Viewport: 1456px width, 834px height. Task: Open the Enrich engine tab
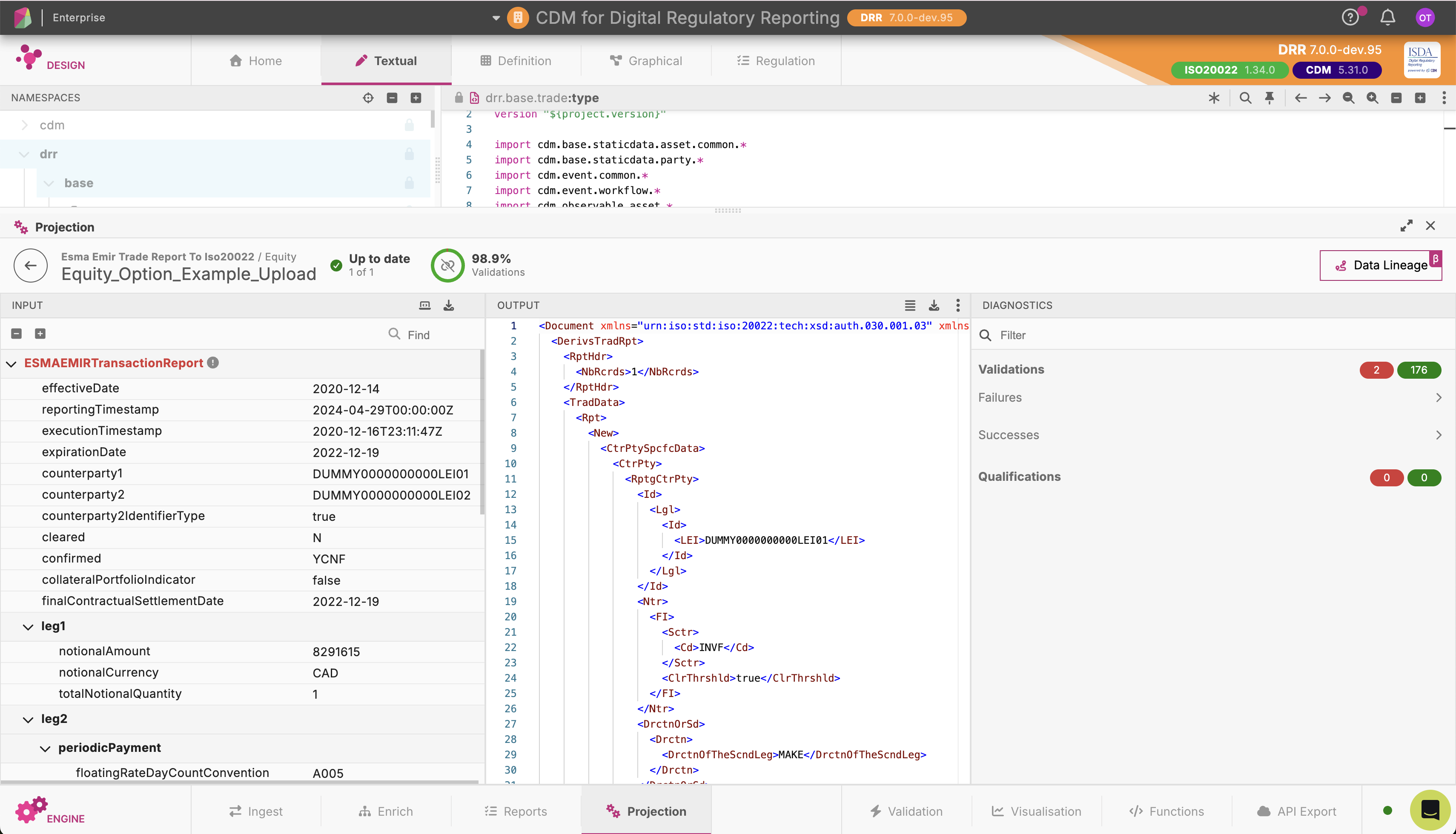386,811
